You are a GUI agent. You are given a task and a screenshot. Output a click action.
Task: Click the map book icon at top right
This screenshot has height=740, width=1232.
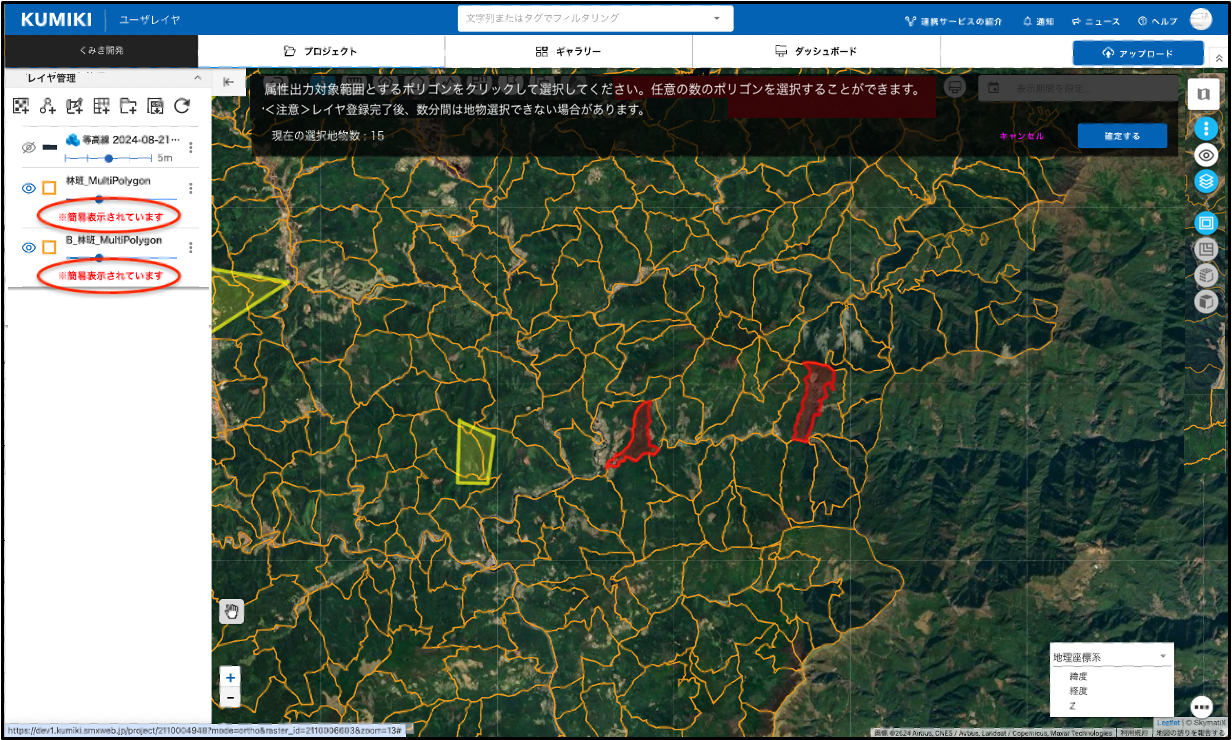click(1203, 94)
